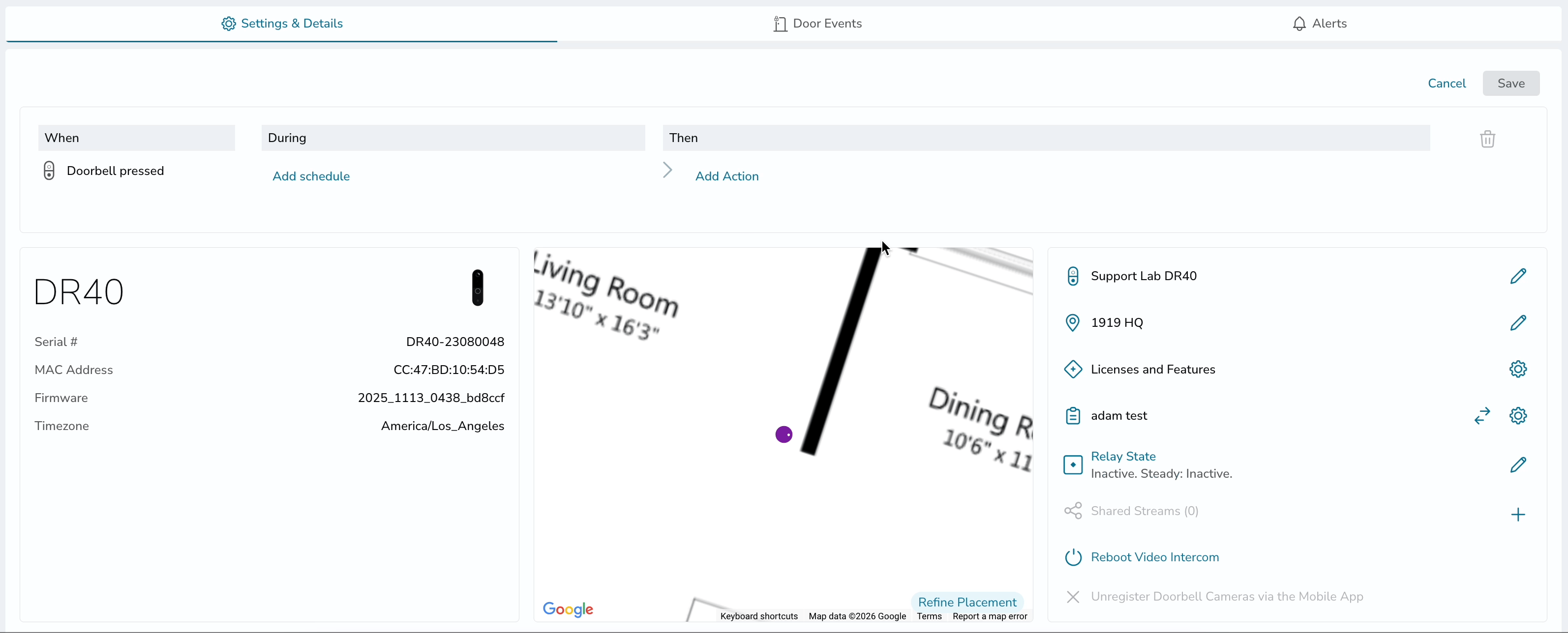Click the Google logo on the map

click(567, 609)
